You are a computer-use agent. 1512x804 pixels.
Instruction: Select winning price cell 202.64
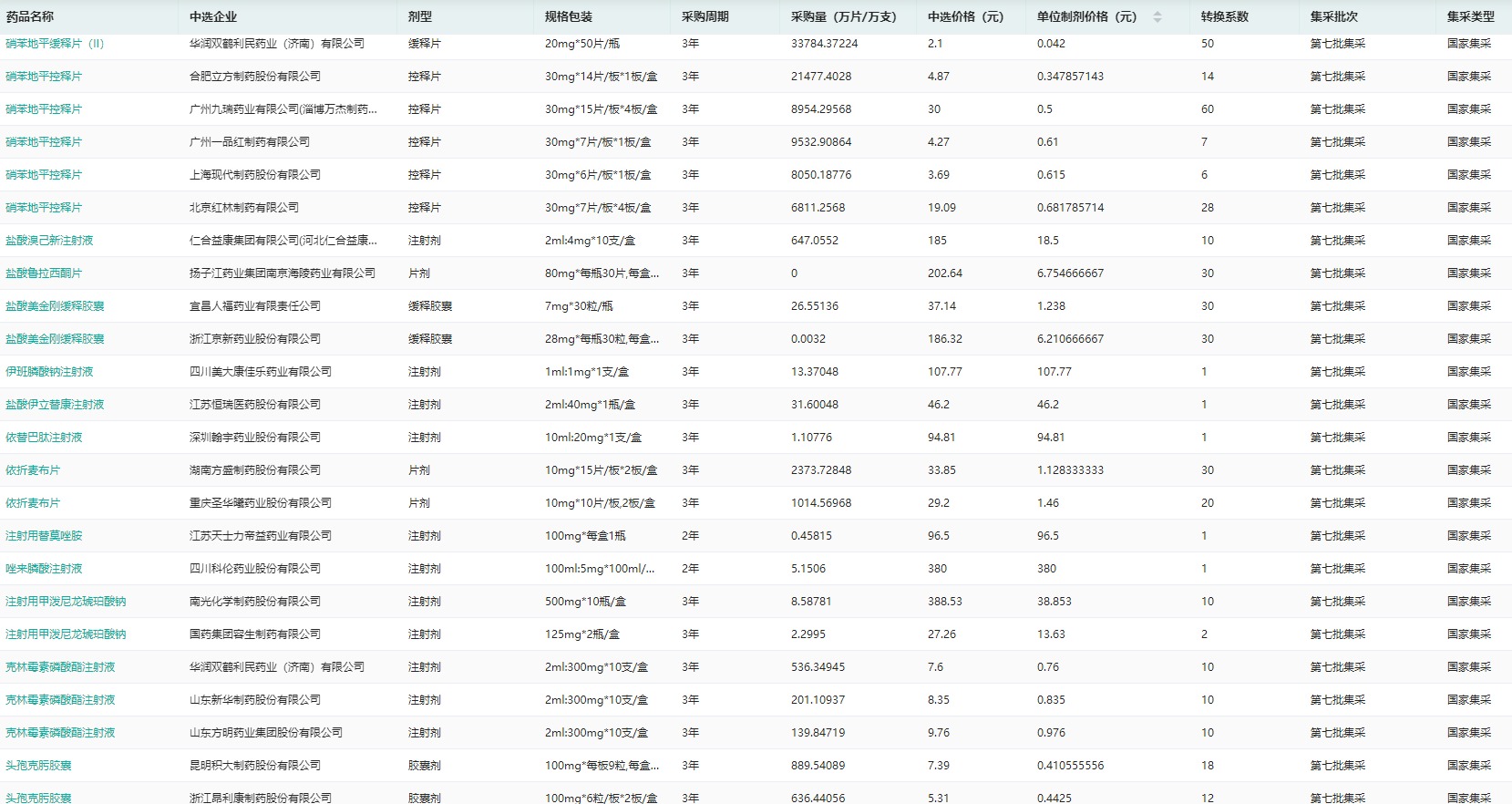945,273
